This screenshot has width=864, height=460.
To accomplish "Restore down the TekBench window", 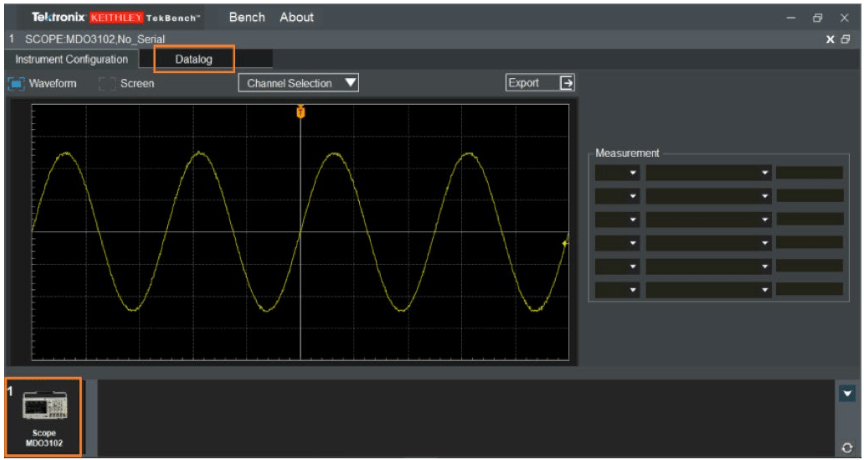I will tap(818, 18).
